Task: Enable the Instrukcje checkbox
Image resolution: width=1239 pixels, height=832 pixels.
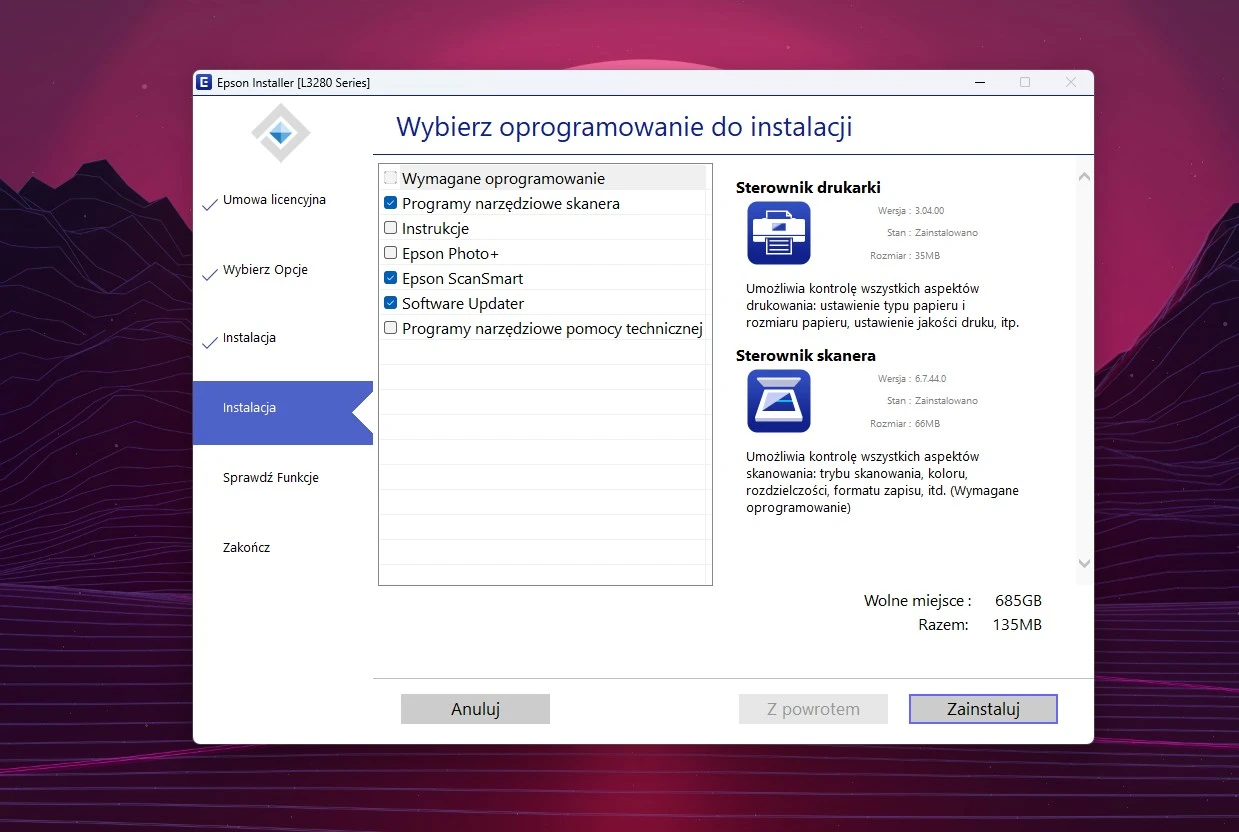Action: (x=391, y=228)
